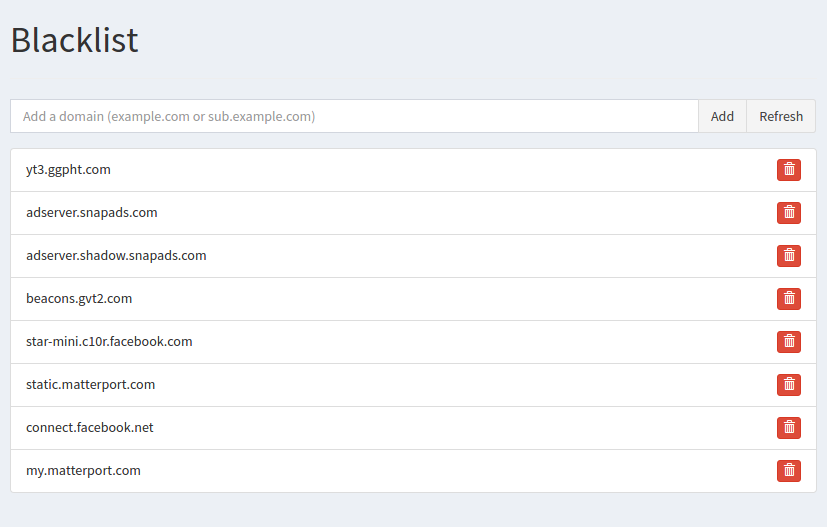The width and height of the screenshot is (827, 527).
Task: Remove my.matterport.com using trash button
Action: coord(788,471)
